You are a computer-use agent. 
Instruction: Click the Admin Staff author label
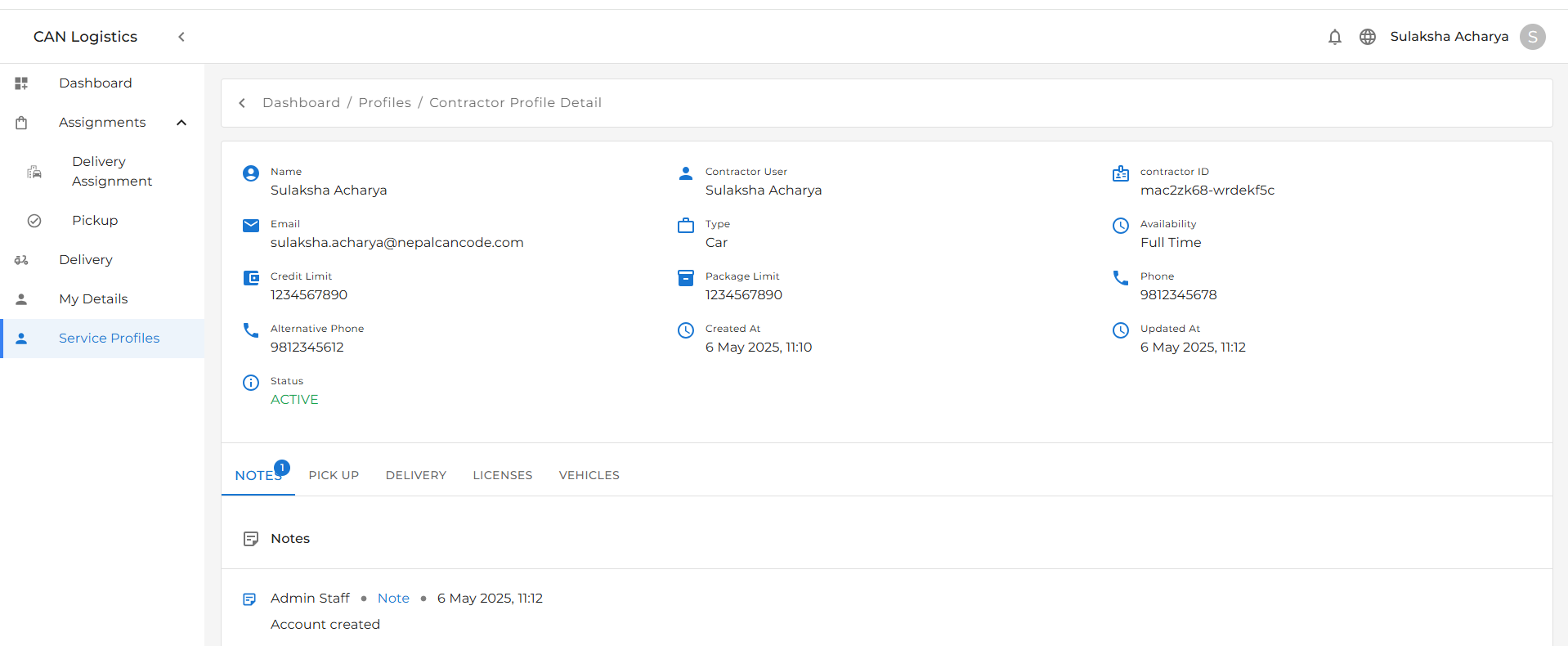pos(310,599)
